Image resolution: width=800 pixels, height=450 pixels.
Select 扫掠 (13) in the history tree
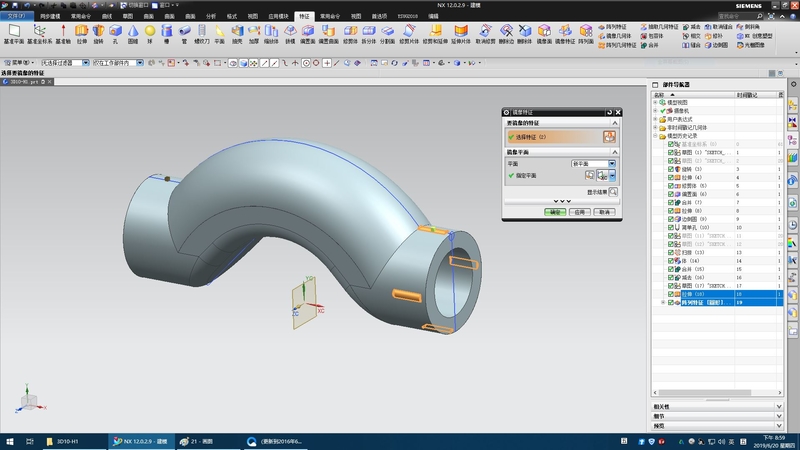[x=692, y=254]
